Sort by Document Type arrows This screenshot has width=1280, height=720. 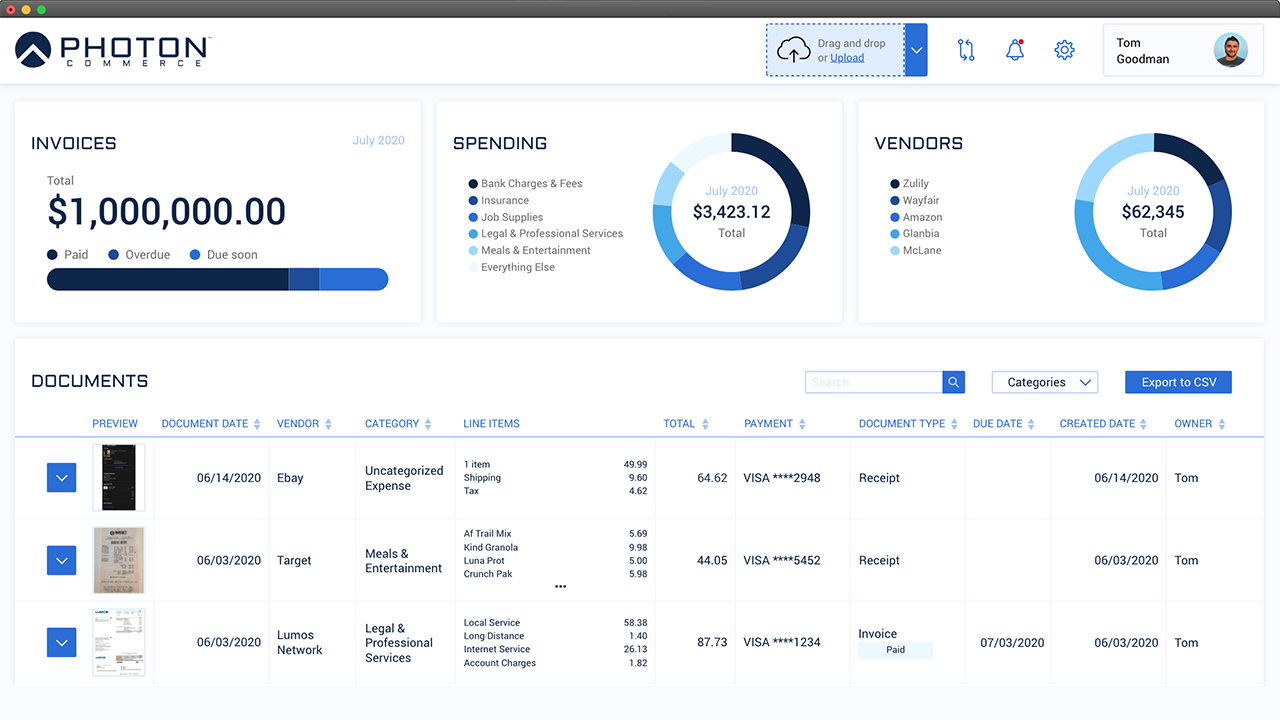pyautogui.click(x=955, y=424)
